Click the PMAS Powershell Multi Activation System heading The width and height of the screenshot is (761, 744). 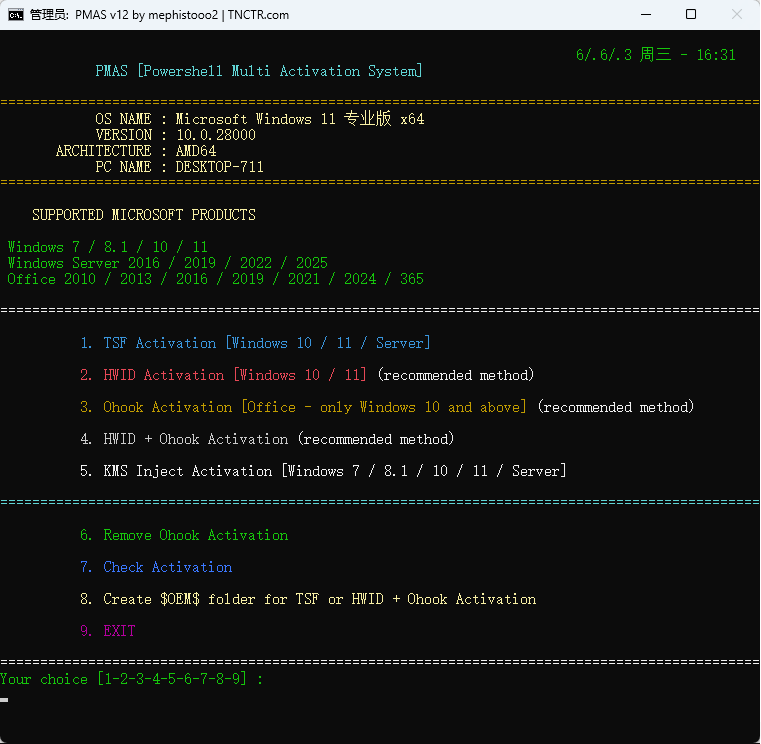coord(259,71)
